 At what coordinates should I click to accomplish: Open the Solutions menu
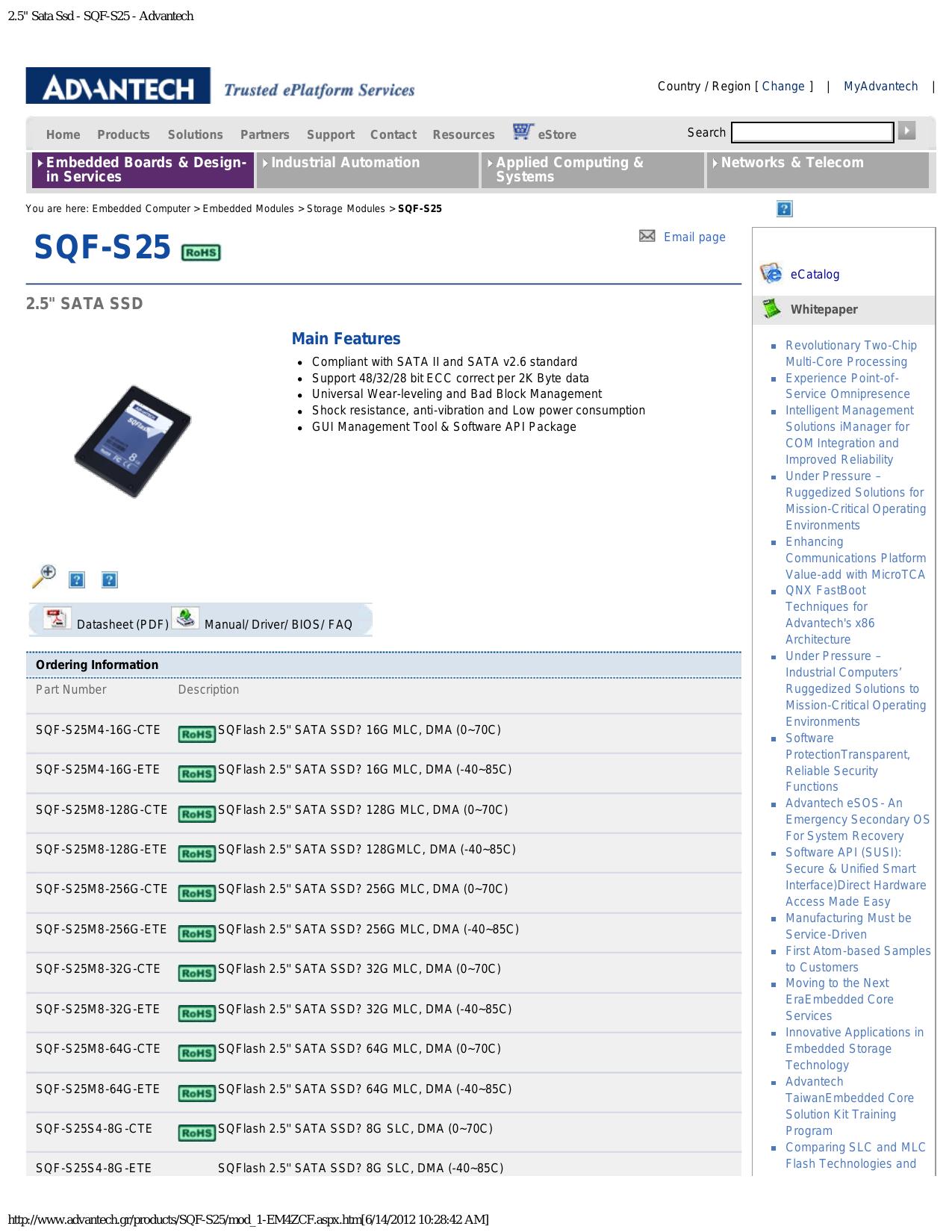click(x=195, y=134)
